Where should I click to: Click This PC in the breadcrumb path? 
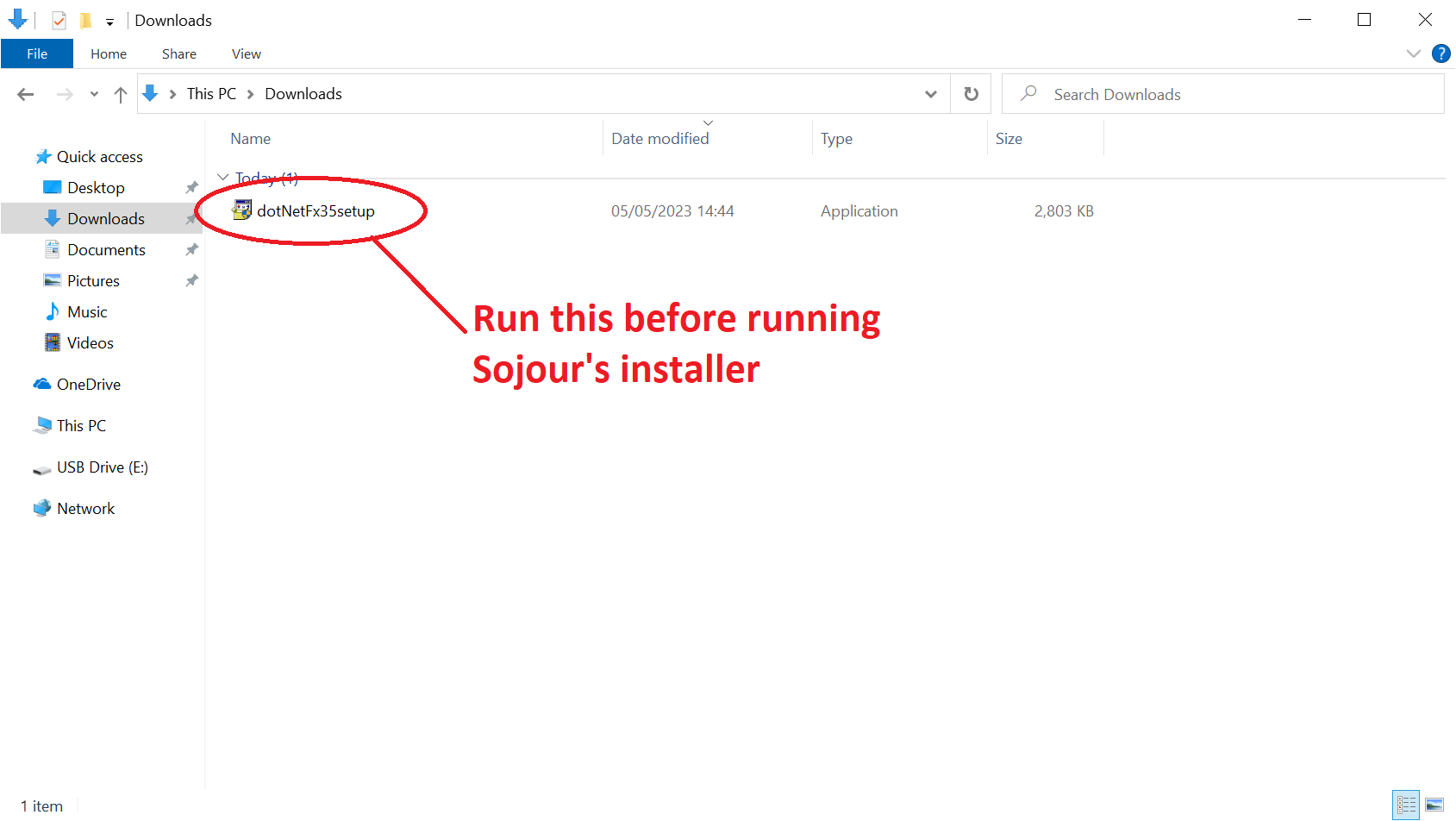point(211,93)
